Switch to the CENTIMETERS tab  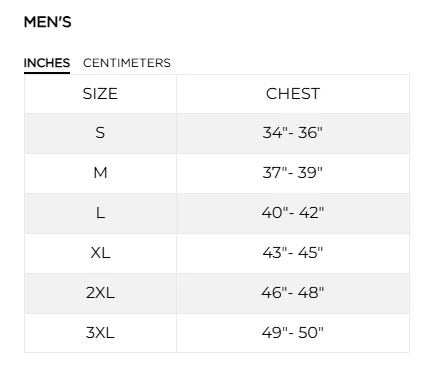click(x=127, y=63)
